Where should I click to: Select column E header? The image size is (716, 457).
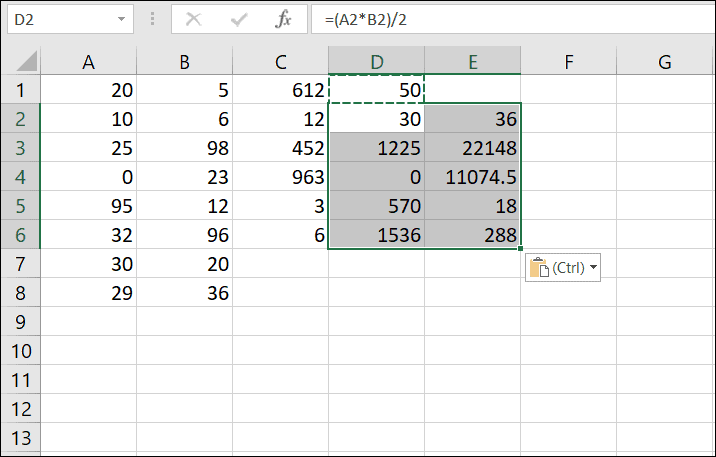(x=473, y=61)
